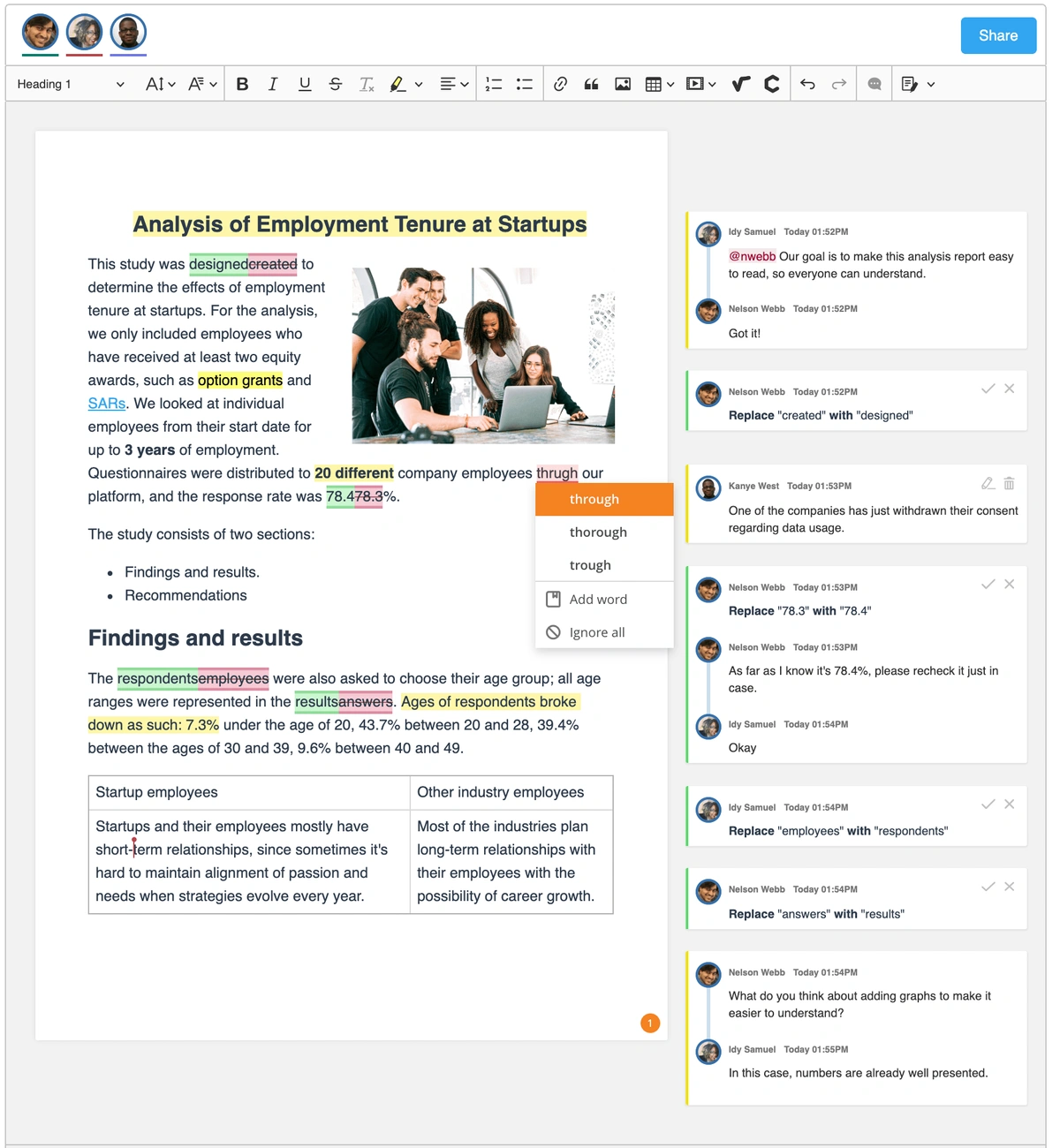This screenshot has width=1060, height=1148.
Task: Open the SARs hyperlink
Action: pos(107,404)
